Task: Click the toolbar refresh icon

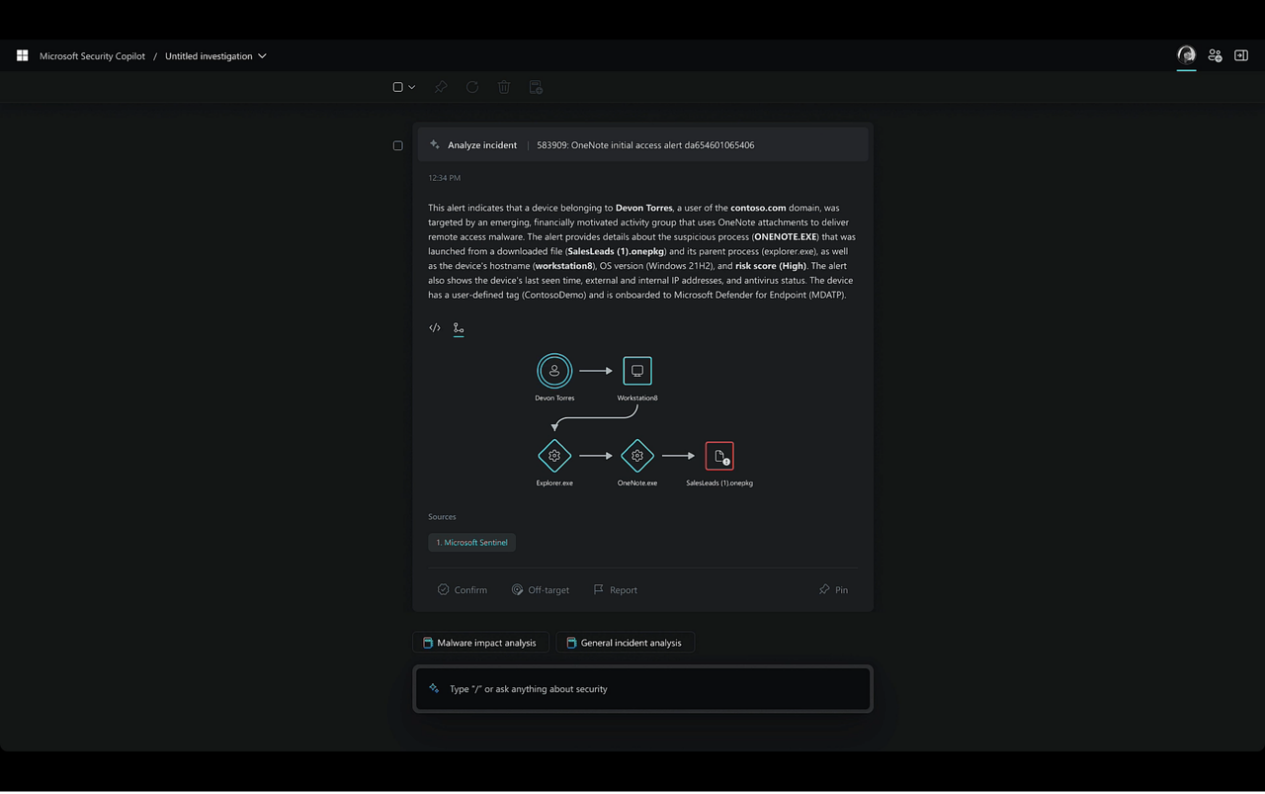Action: [x=472, y=87]
